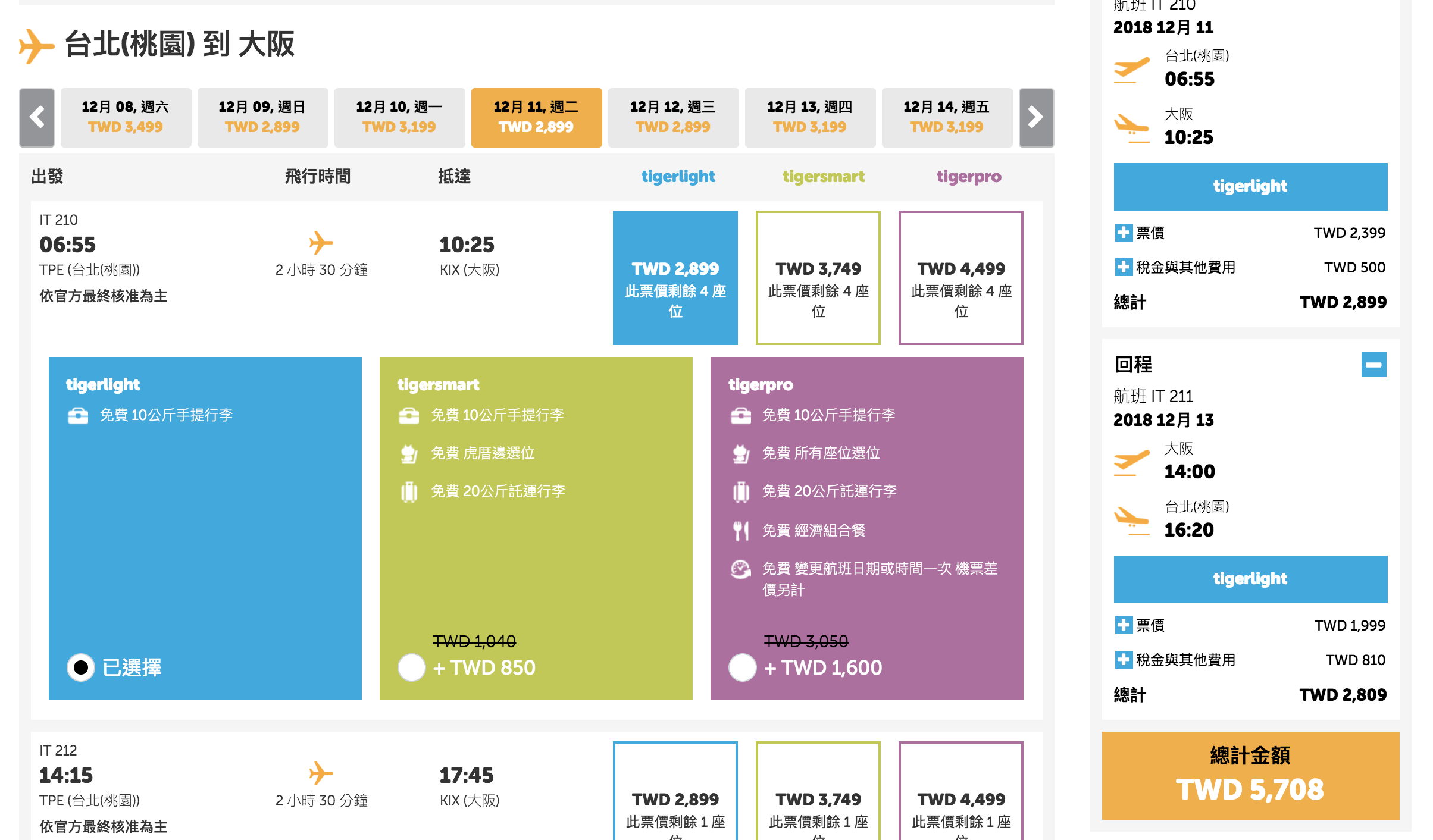Click the 航班 IT 211 label
Image resolution: width=1433 pixels, height=840 pixels.
(x=1153, y=396)
